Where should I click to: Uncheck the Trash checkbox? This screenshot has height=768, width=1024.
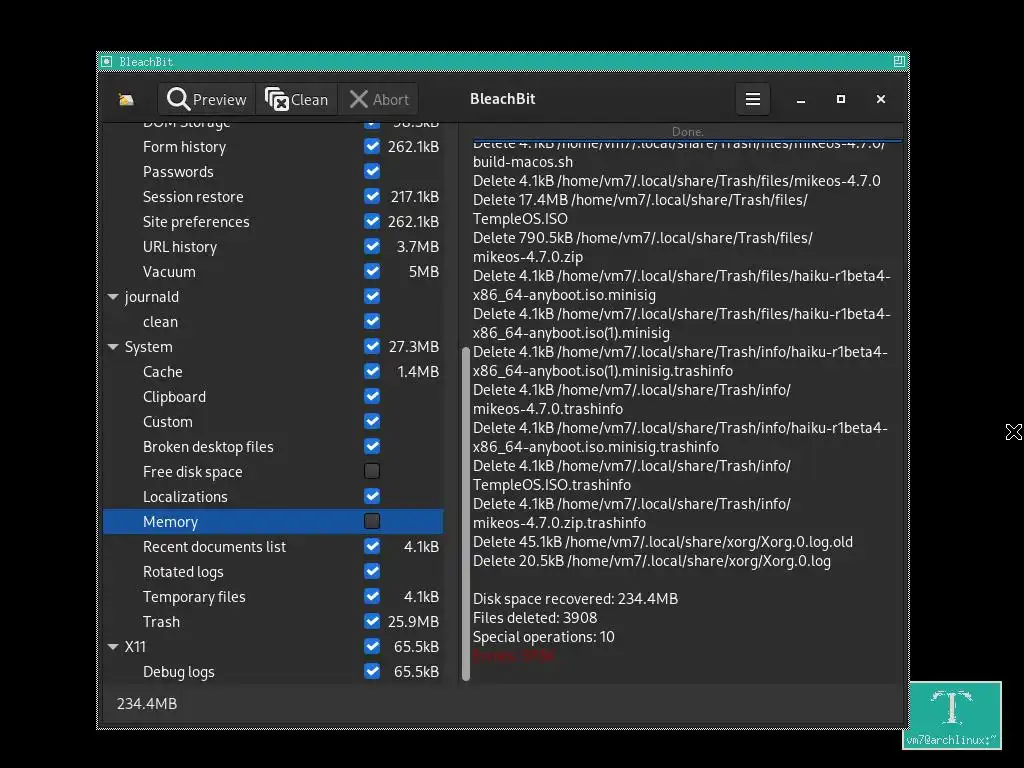[x=372, y=621]
